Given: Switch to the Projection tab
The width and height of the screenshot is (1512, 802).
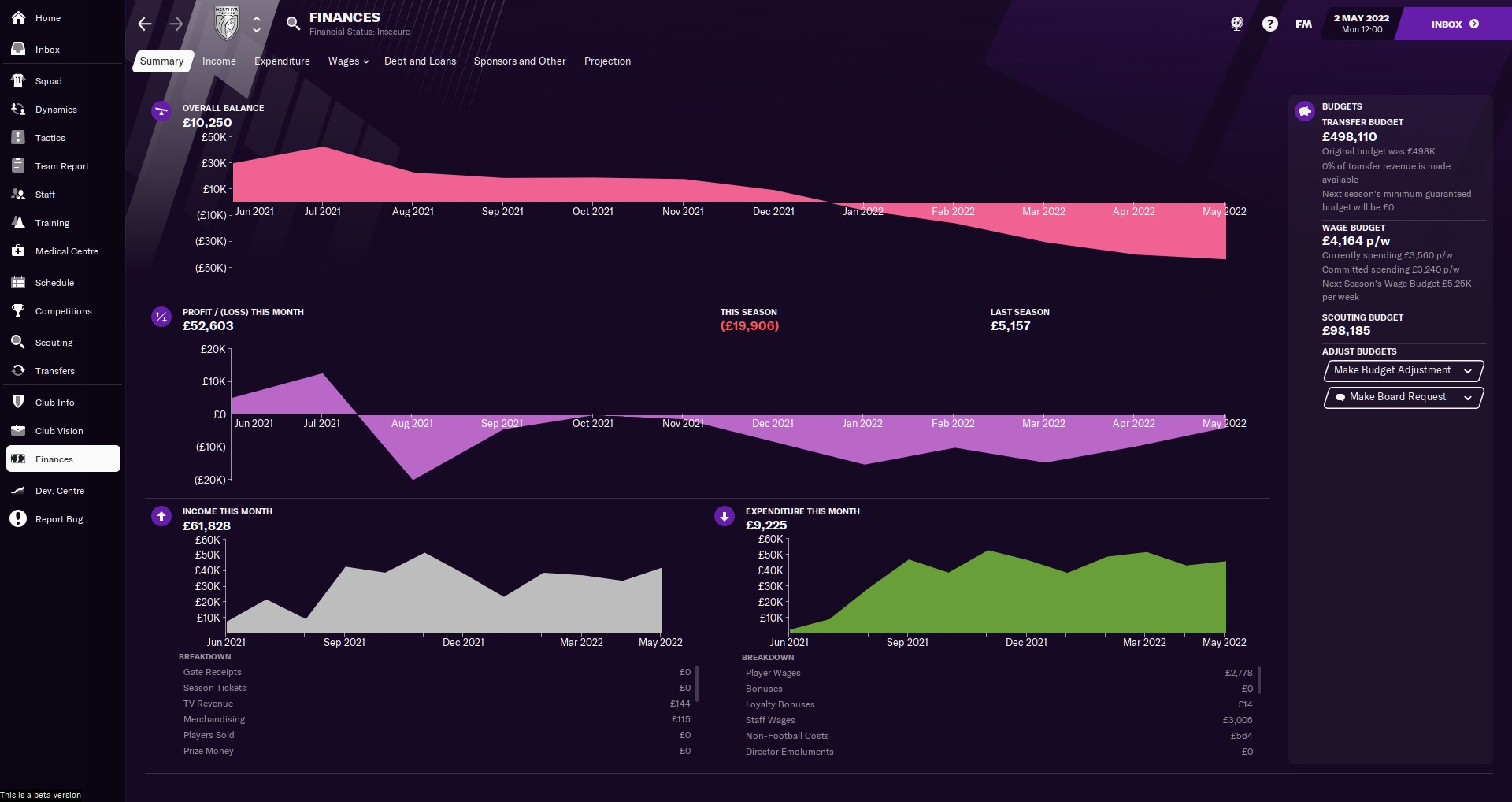Looking at the screenshot, I should click(607, 61).
